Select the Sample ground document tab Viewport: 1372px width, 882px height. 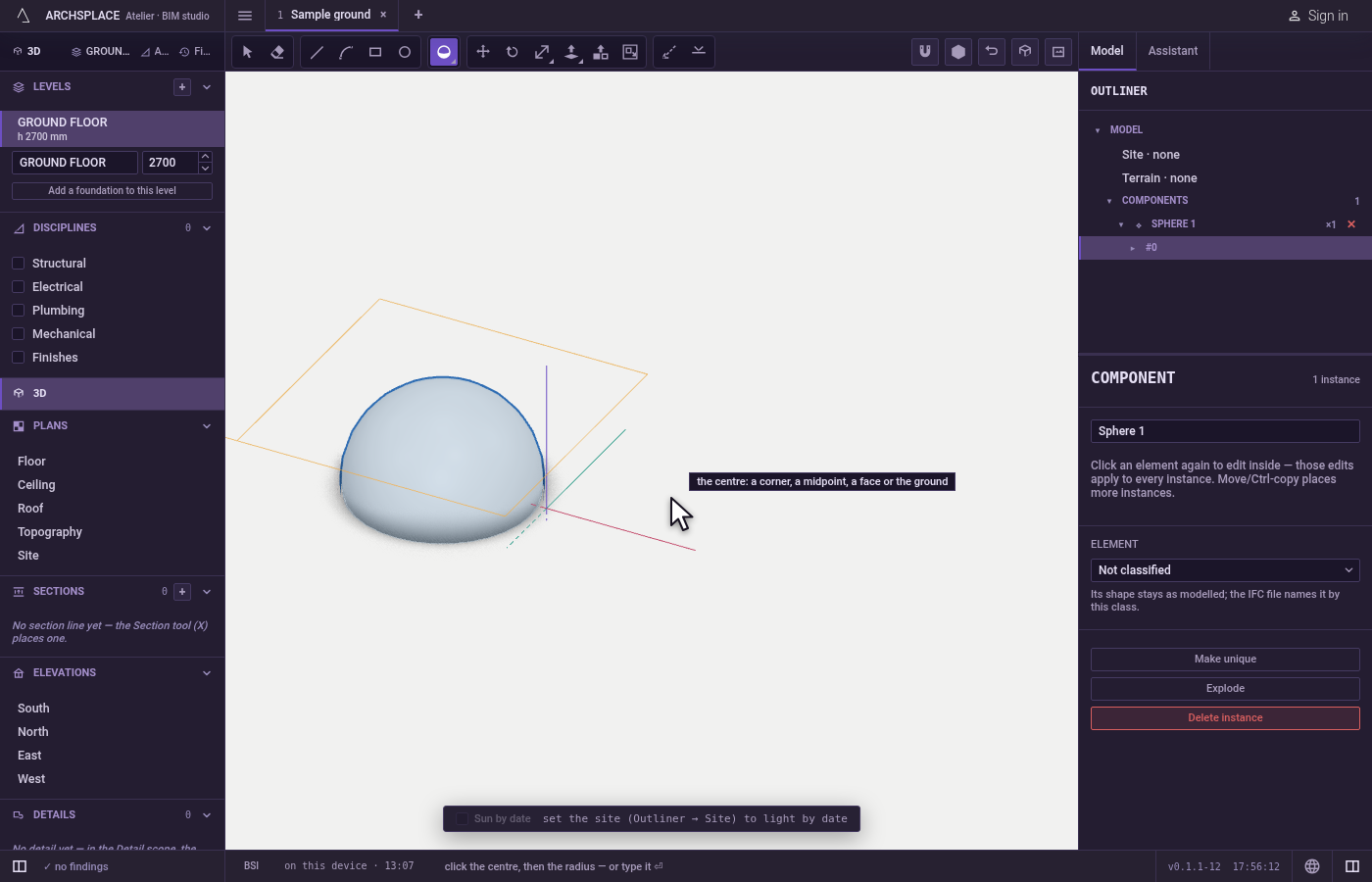point(331,15)
